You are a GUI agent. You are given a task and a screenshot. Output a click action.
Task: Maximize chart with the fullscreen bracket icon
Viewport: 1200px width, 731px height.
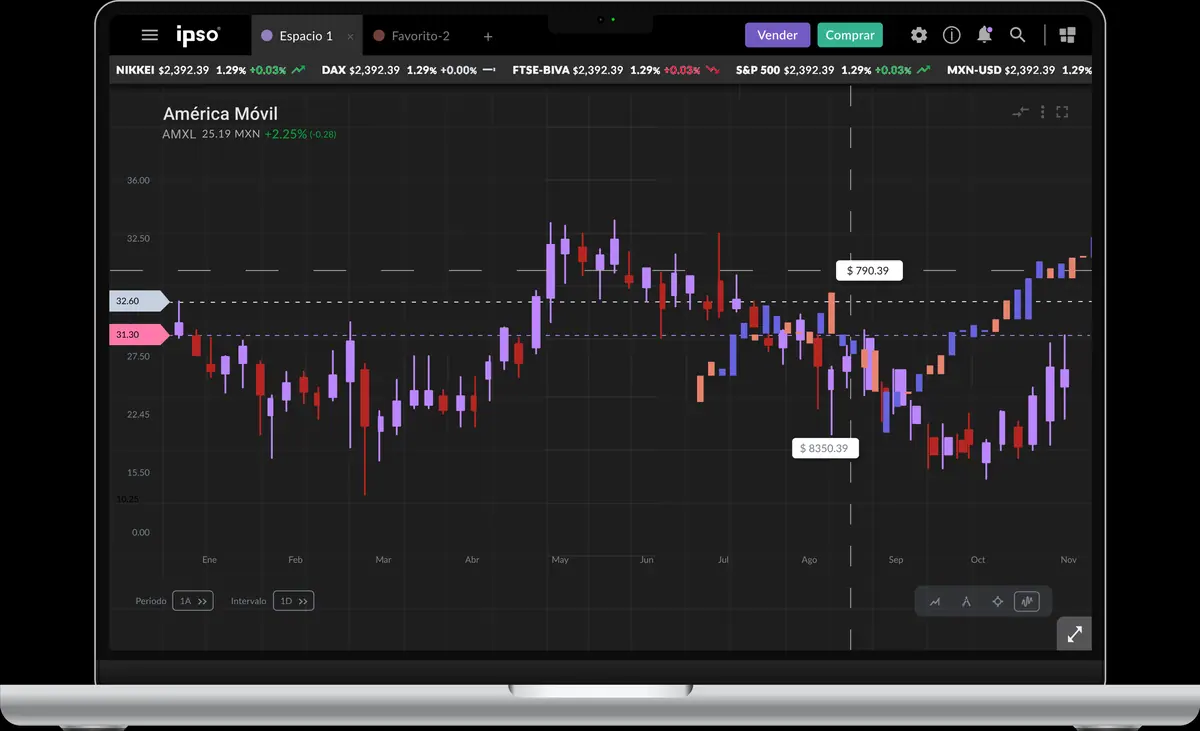click(x=1063, y=112)
